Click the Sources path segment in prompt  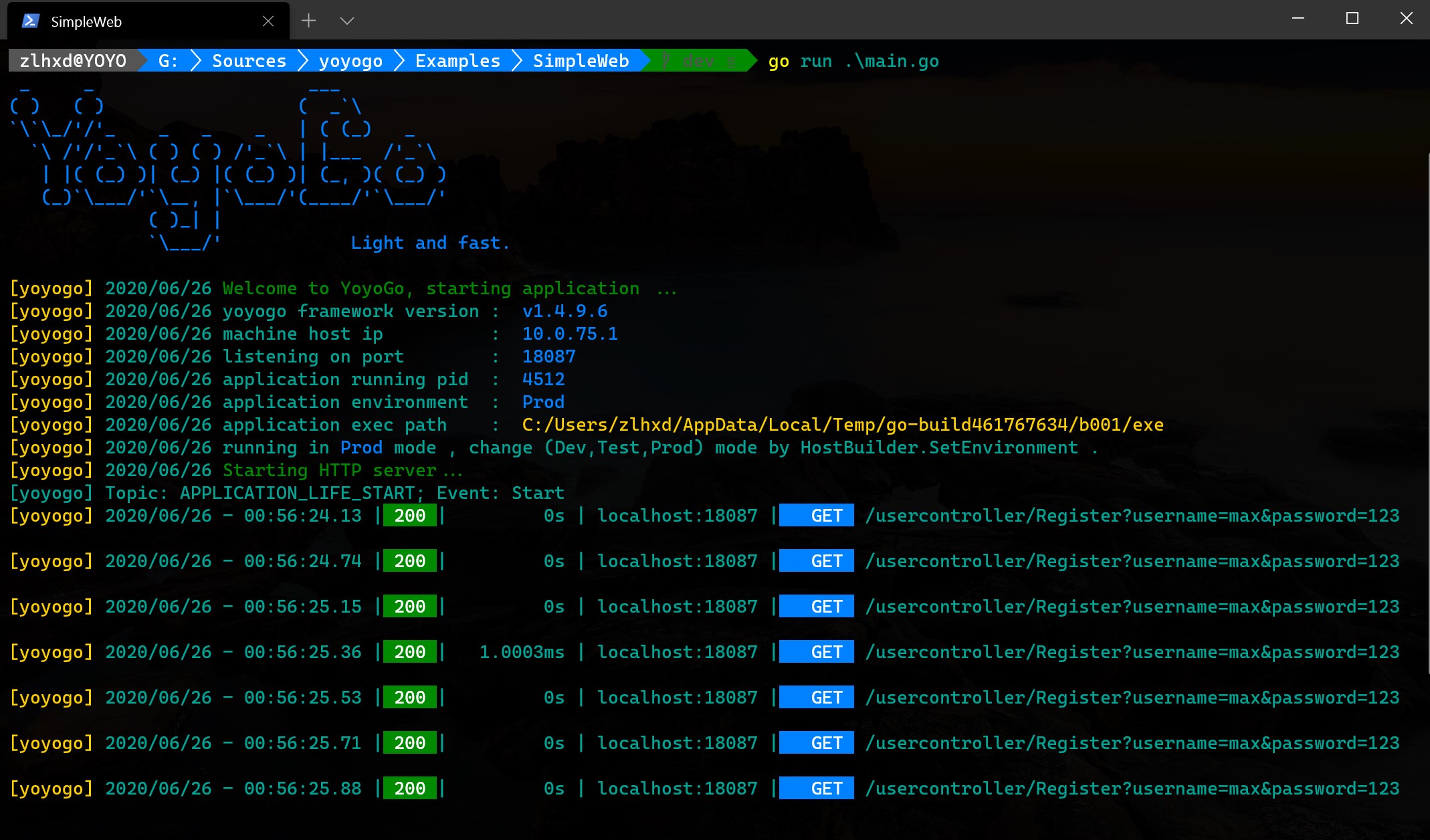[x=249, y=61]
